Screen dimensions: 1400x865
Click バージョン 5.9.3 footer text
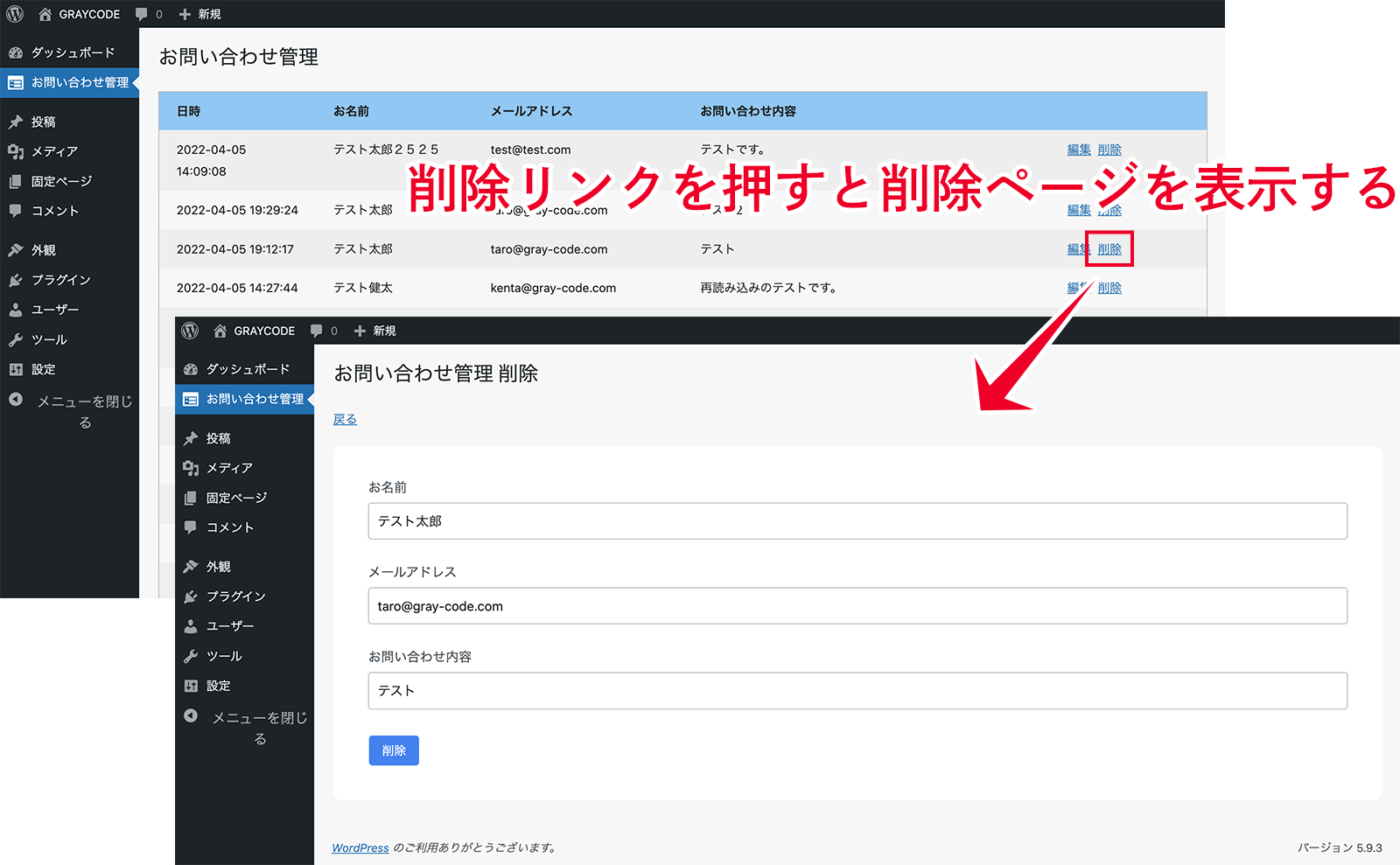point(1340,848)
